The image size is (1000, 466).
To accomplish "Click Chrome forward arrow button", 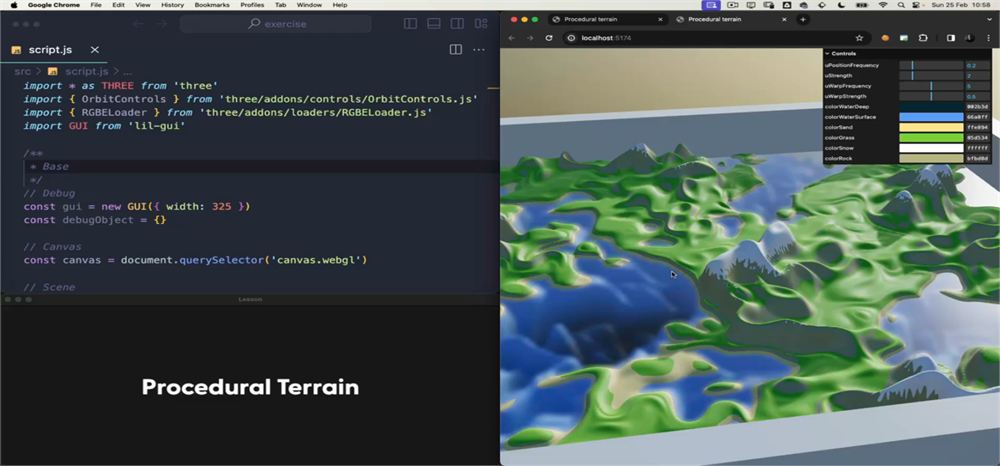I will (530, 38).
